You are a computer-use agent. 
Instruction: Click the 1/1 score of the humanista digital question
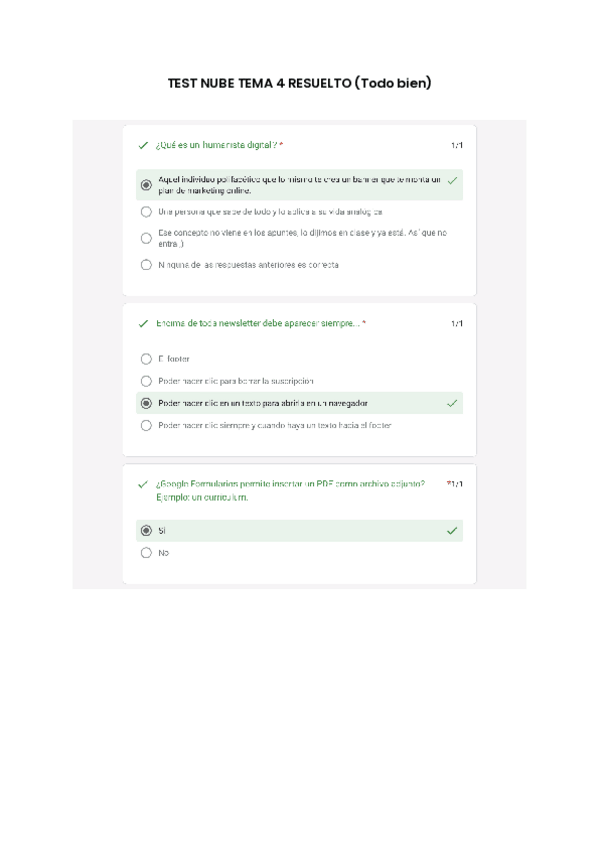456,146
